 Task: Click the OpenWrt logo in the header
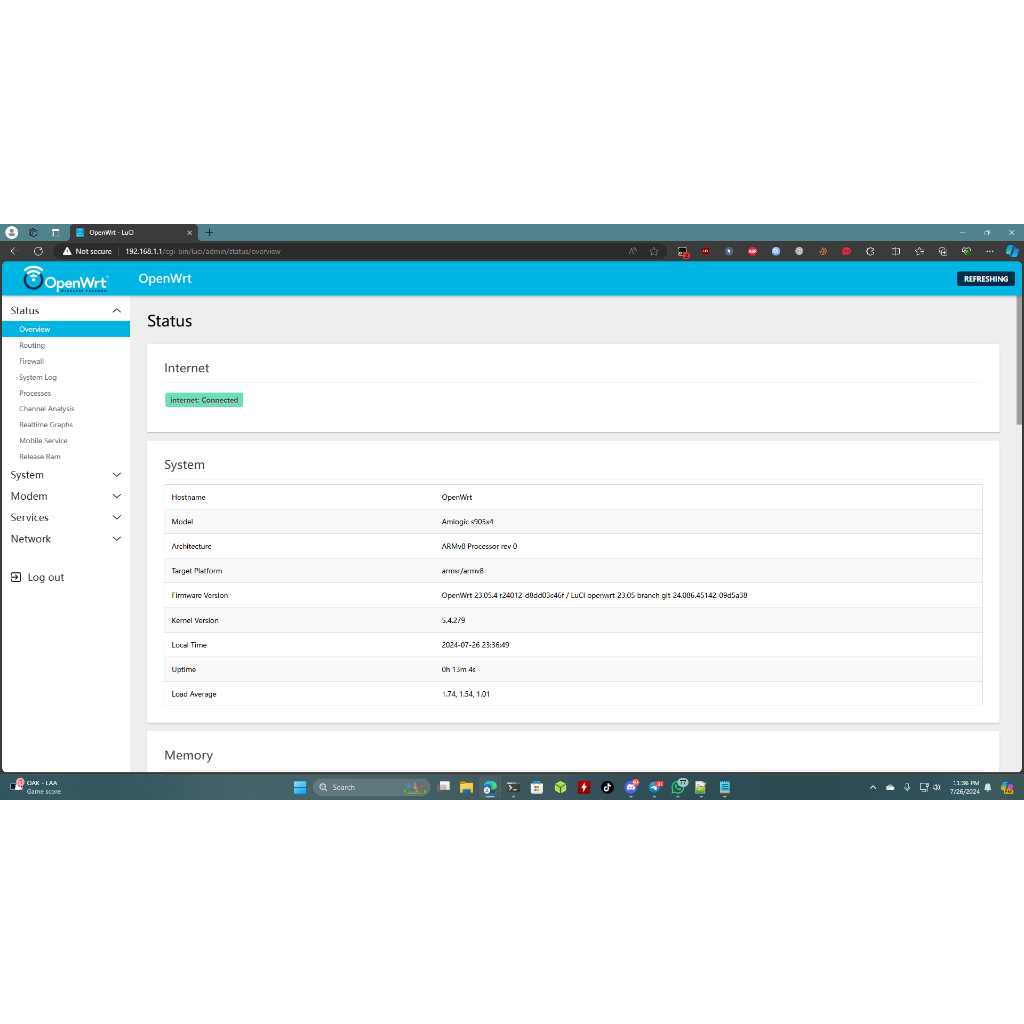(65, 279)
